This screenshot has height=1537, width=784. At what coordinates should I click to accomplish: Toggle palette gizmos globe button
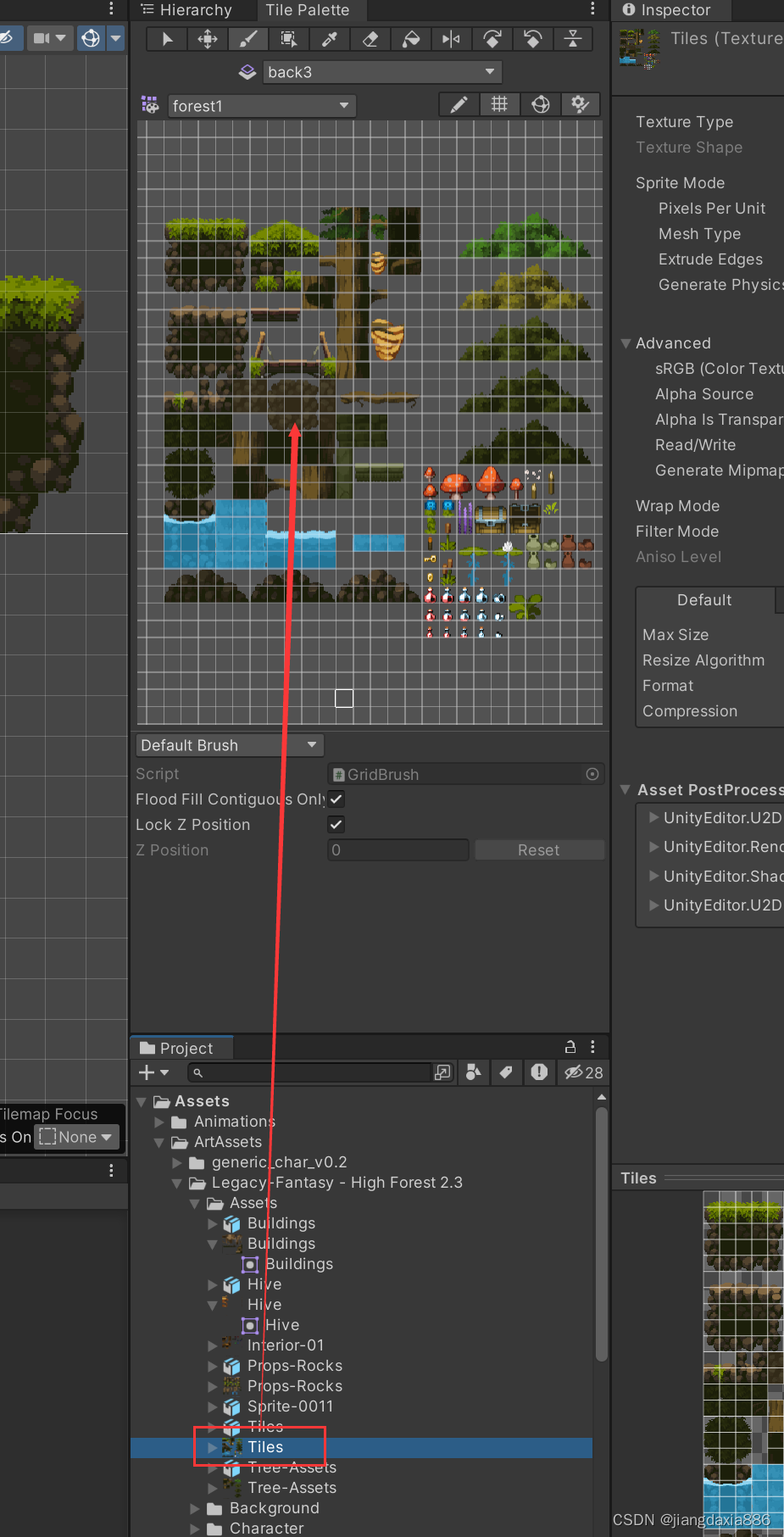[x=540, y=104]
